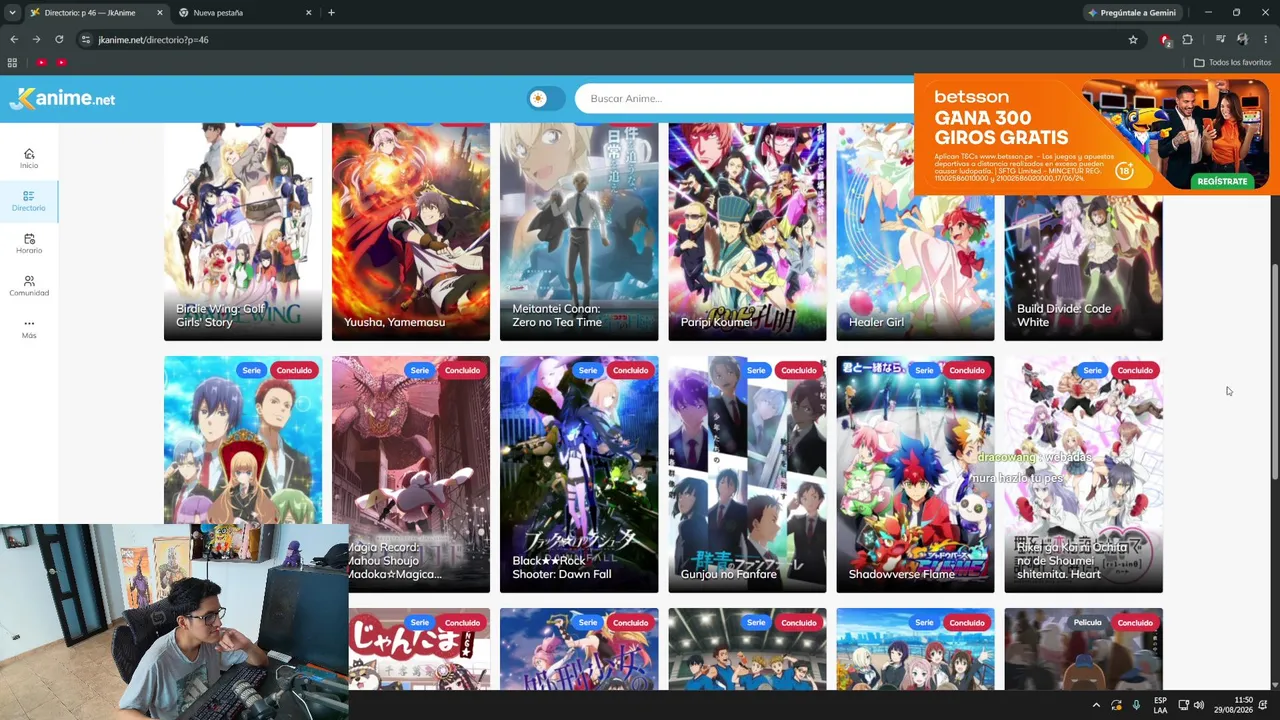Open the Paripi Koumei anime card
1280x720 pixels.
click(x=747, y=232)
